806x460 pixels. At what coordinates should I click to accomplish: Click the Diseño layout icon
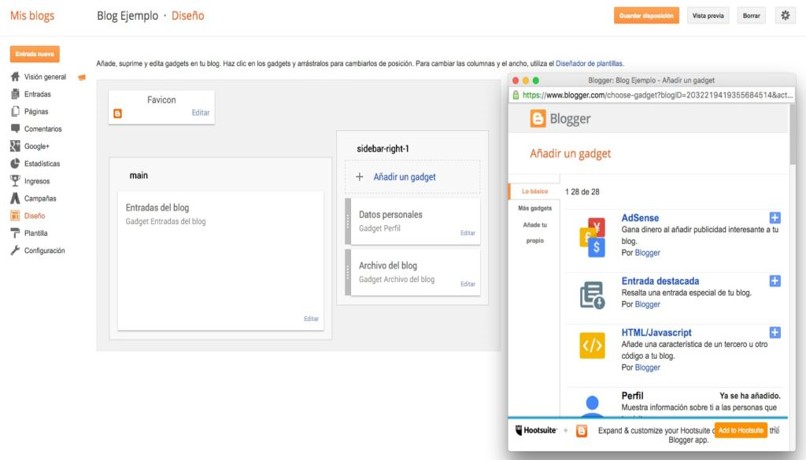[15, 216]
